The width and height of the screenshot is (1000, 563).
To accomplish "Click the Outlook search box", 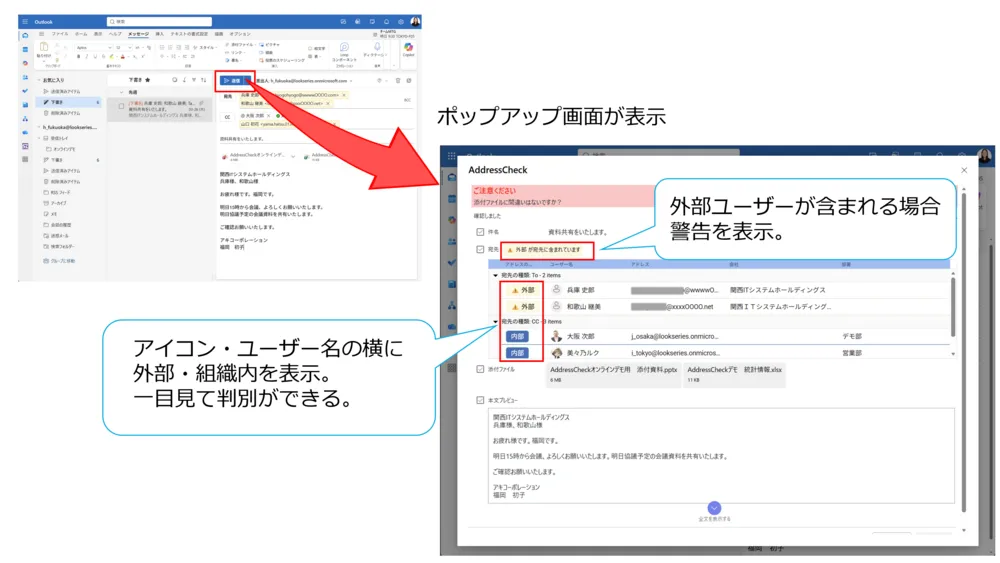I will pyautogui.click(x=159, y=22).
